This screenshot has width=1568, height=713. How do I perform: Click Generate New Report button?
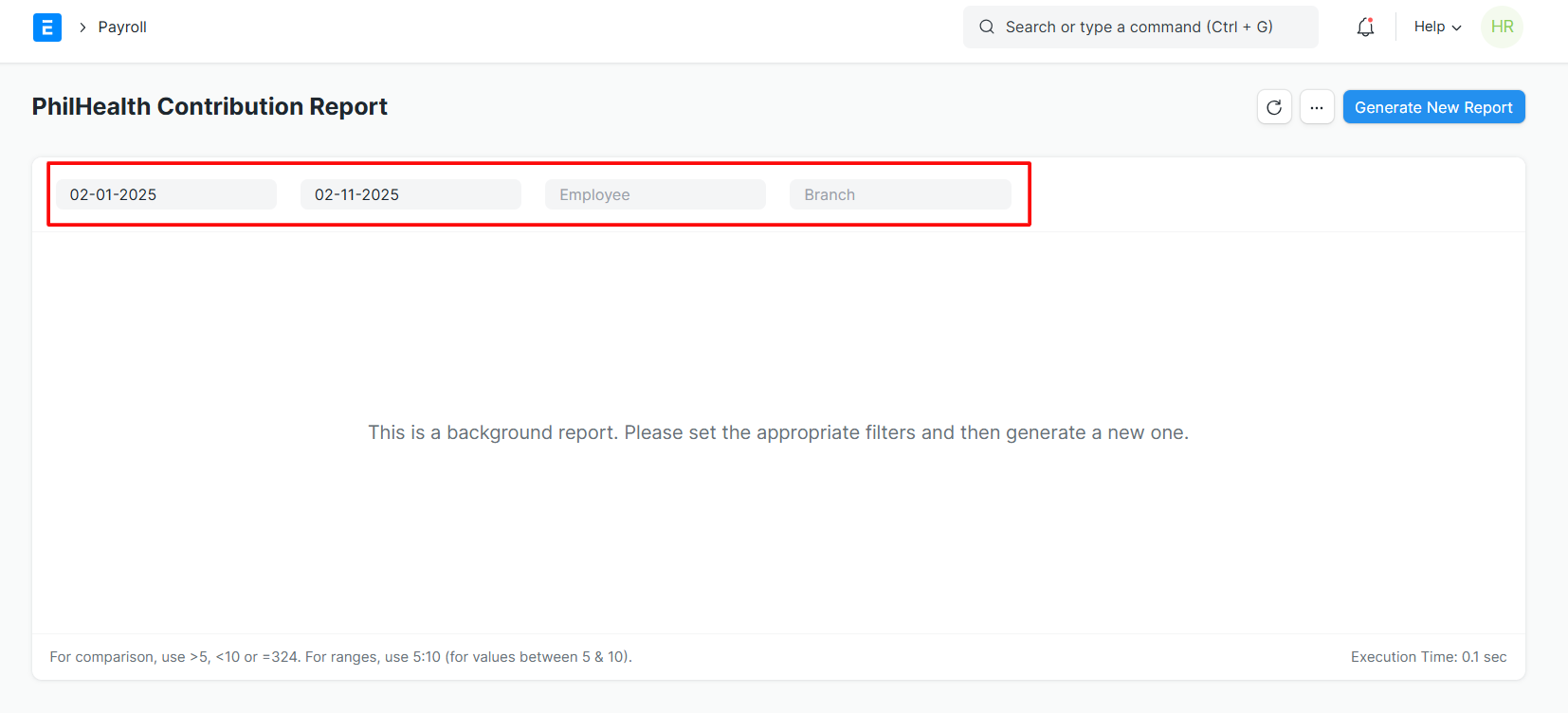[1433, 107]
